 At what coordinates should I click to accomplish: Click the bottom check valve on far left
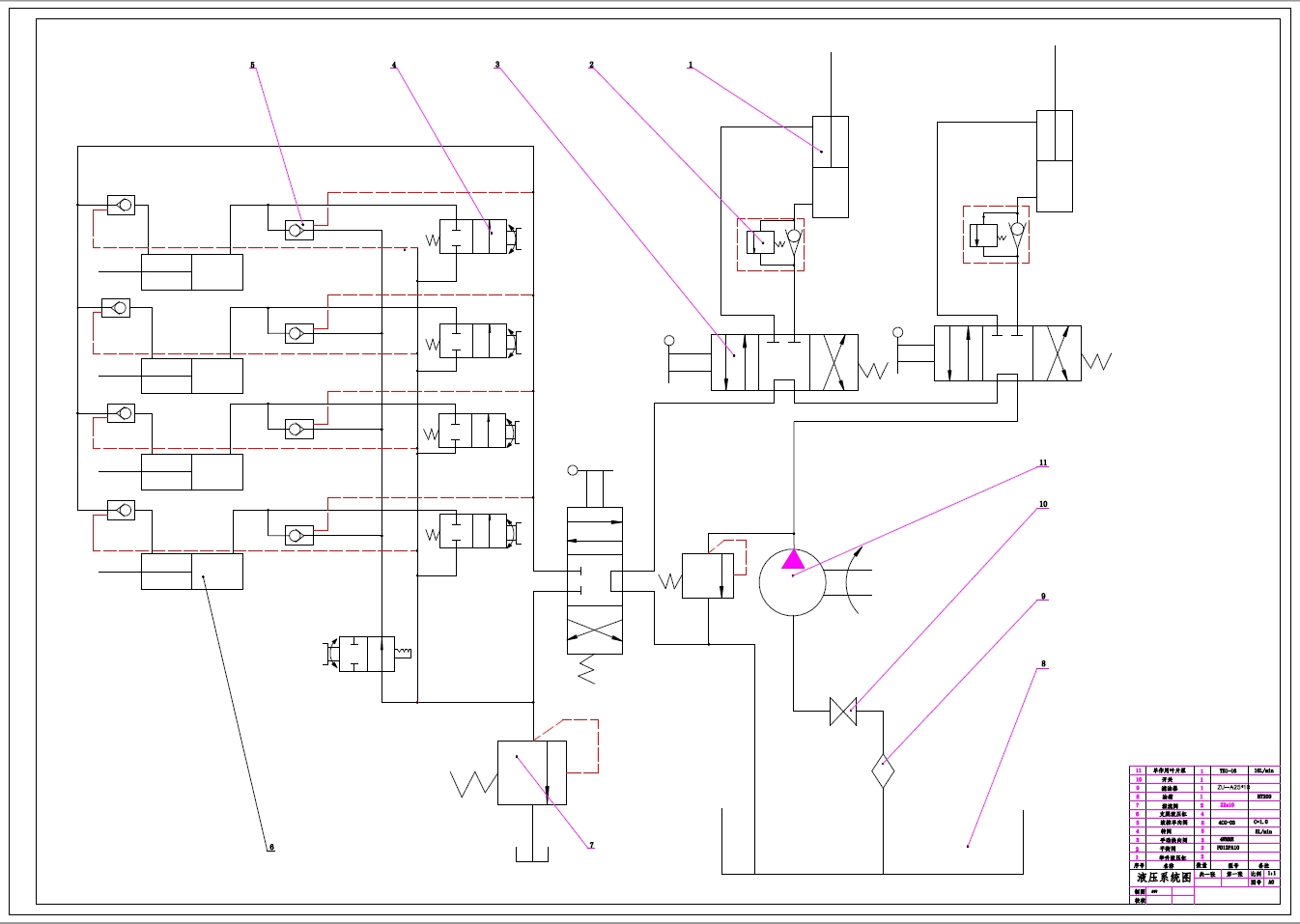[121, 510]
